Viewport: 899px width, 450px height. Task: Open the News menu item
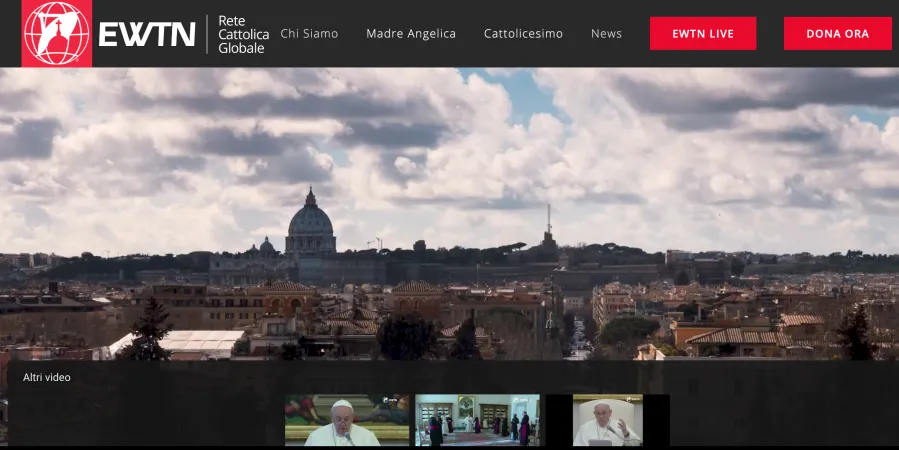click(x=607, y=34)
